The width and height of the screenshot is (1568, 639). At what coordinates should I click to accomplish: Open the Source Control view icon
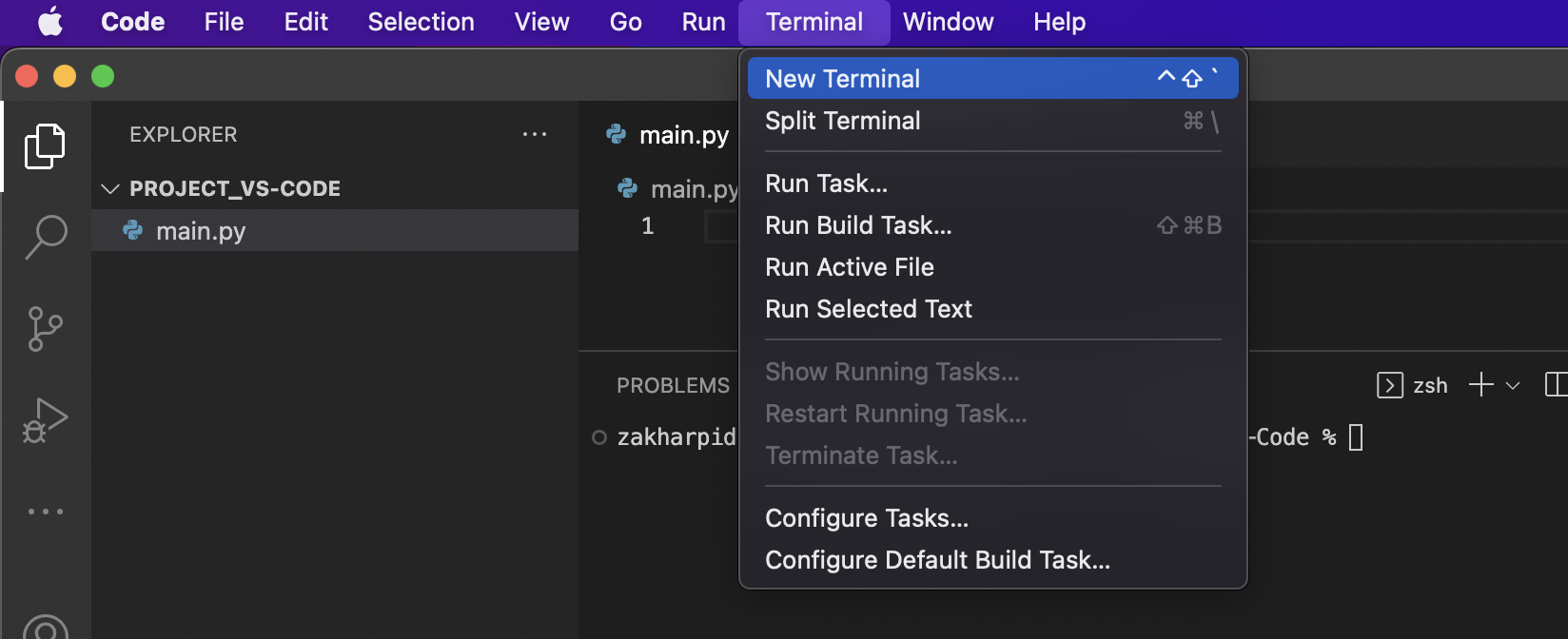click(45, 329)
